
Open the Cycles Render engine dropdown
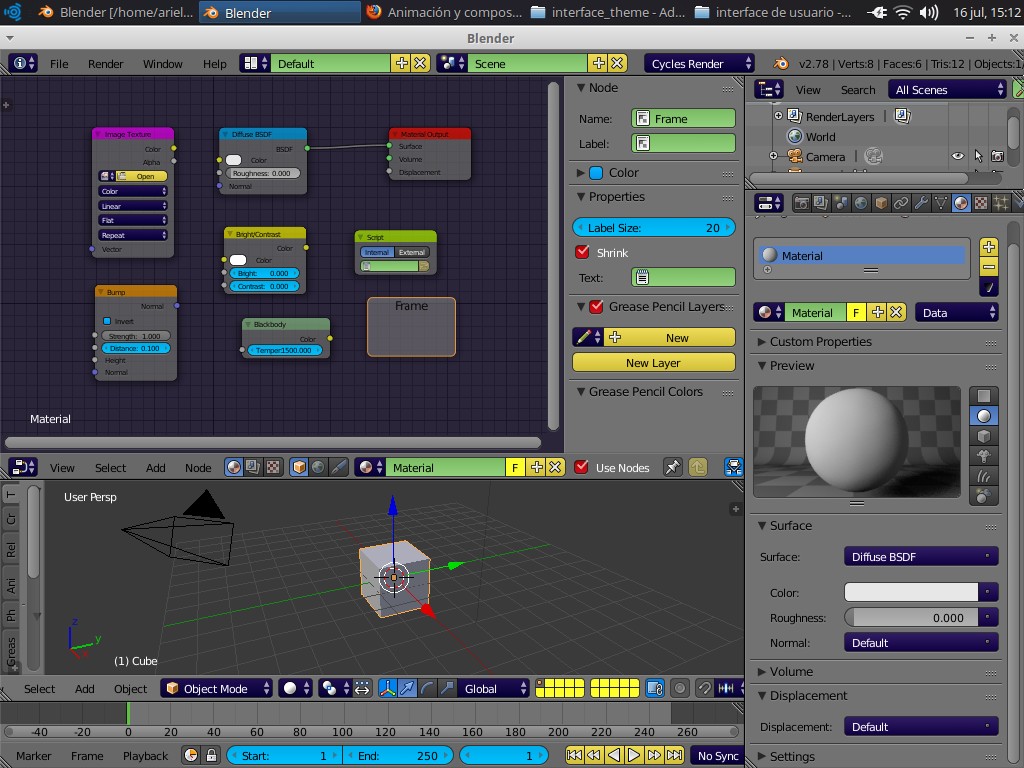click(698, 62)
